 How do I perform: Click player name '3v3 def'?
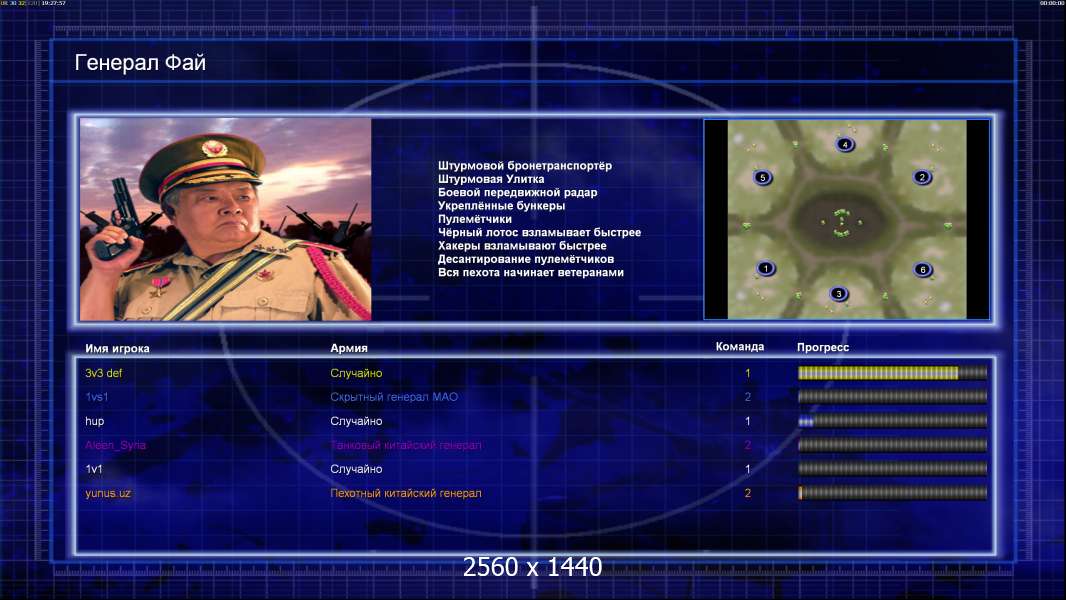pos(103,373)
